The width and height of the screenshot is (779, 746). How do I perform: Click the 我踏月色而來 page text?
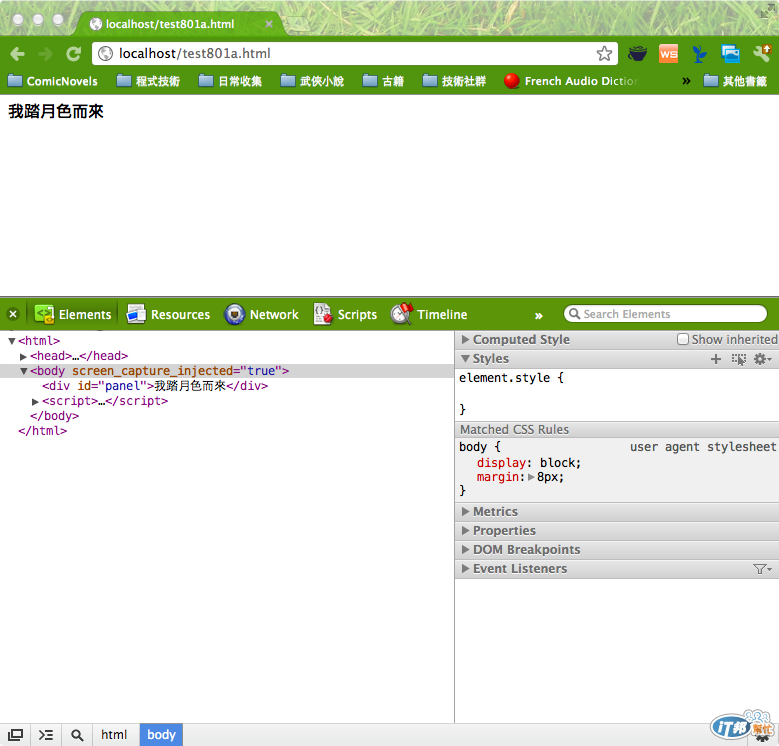(56, 111)
